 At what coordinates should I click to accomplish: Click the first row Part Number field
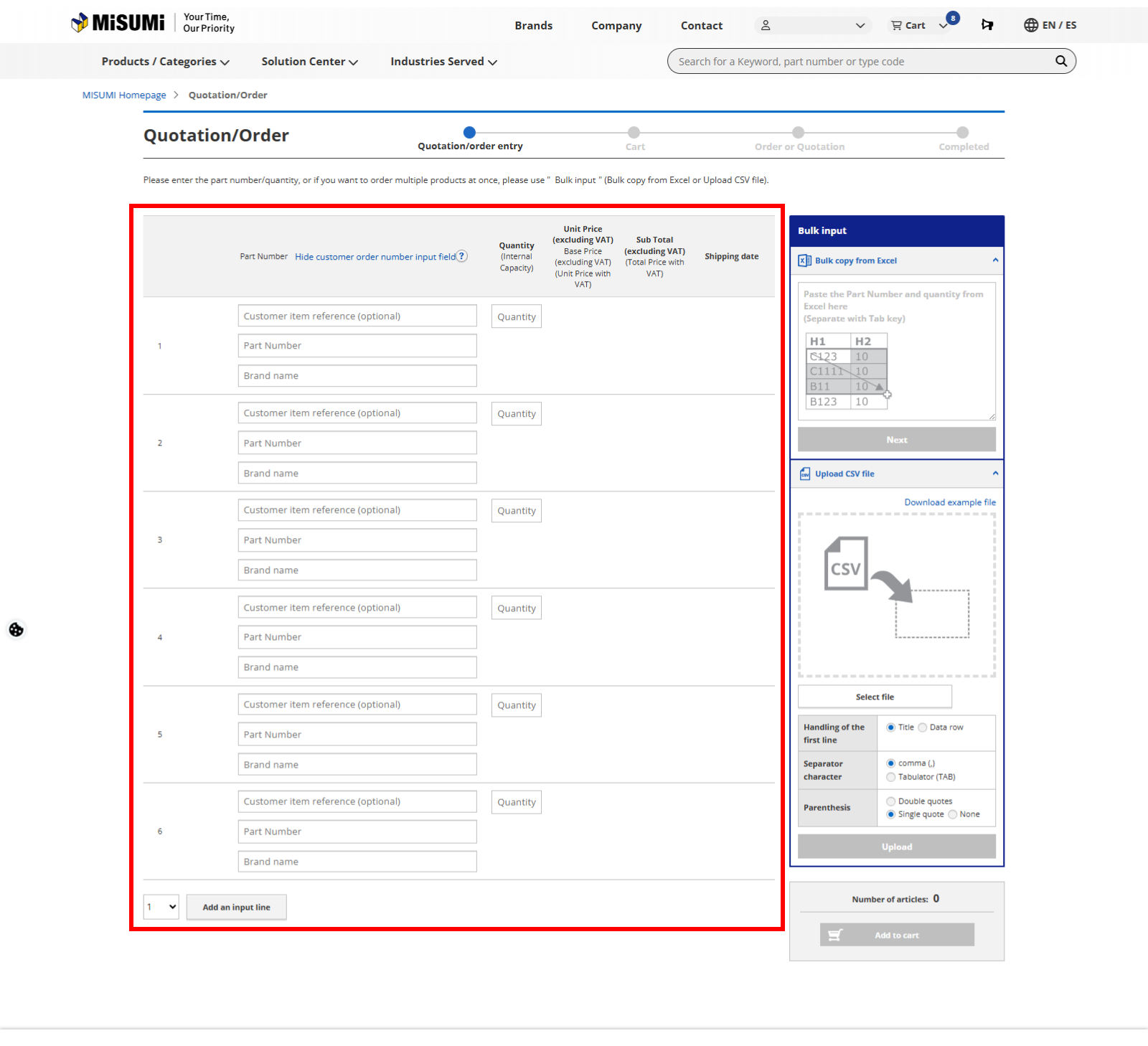[x=357, y=346]
